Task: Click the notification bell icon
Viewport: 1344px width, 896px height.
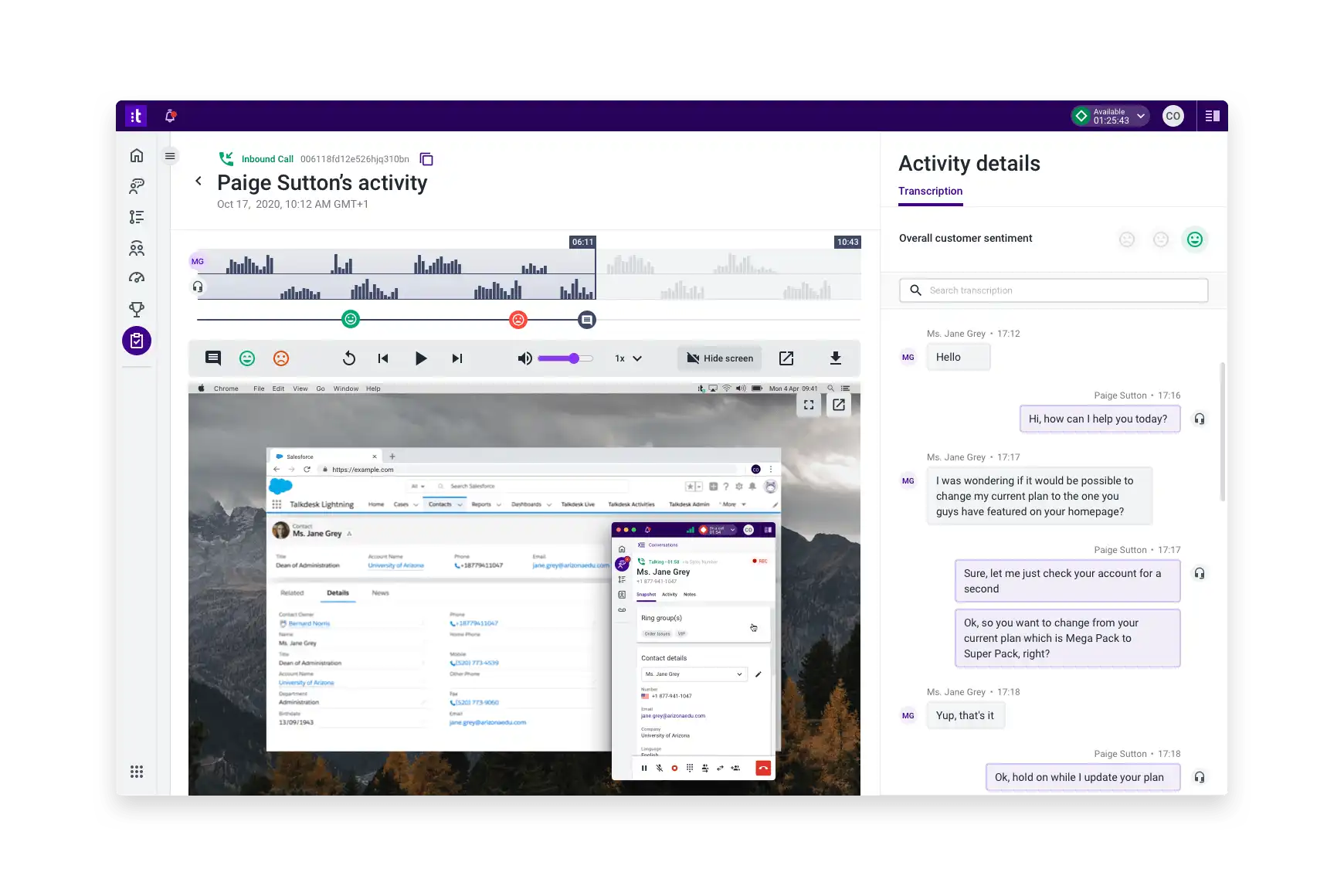Action: click(x=171, y=116)
